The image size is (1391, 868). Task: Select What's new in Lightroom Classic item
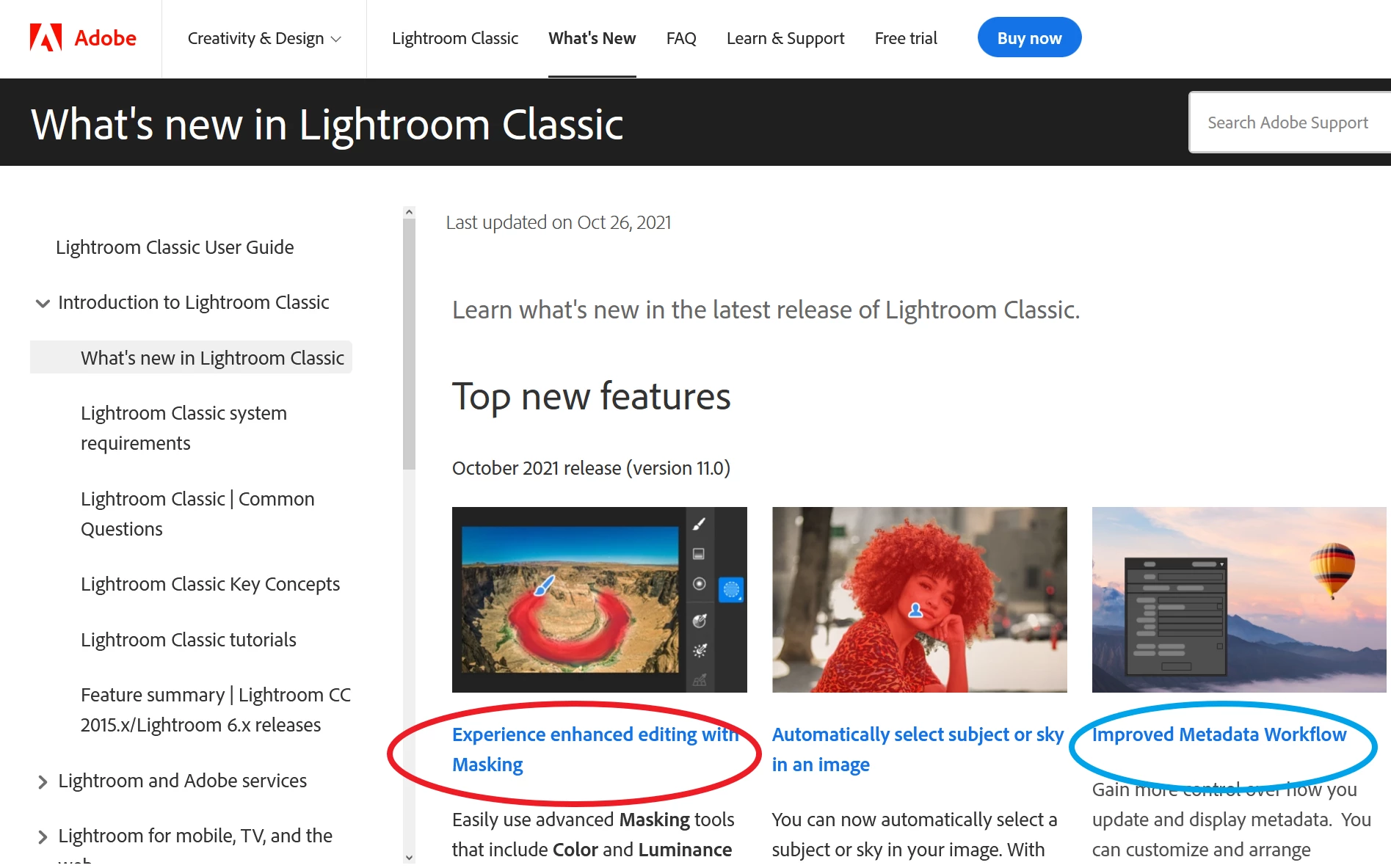click(x=191, y=357)
